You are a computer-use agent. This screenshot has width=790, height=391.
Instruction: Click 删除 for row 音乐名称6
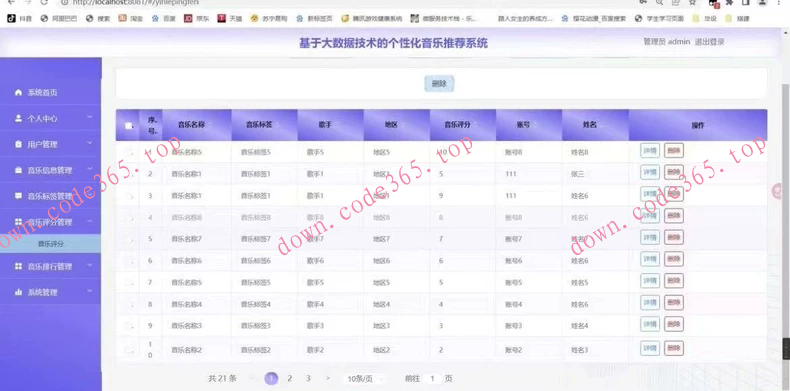[x=674, y=259]
